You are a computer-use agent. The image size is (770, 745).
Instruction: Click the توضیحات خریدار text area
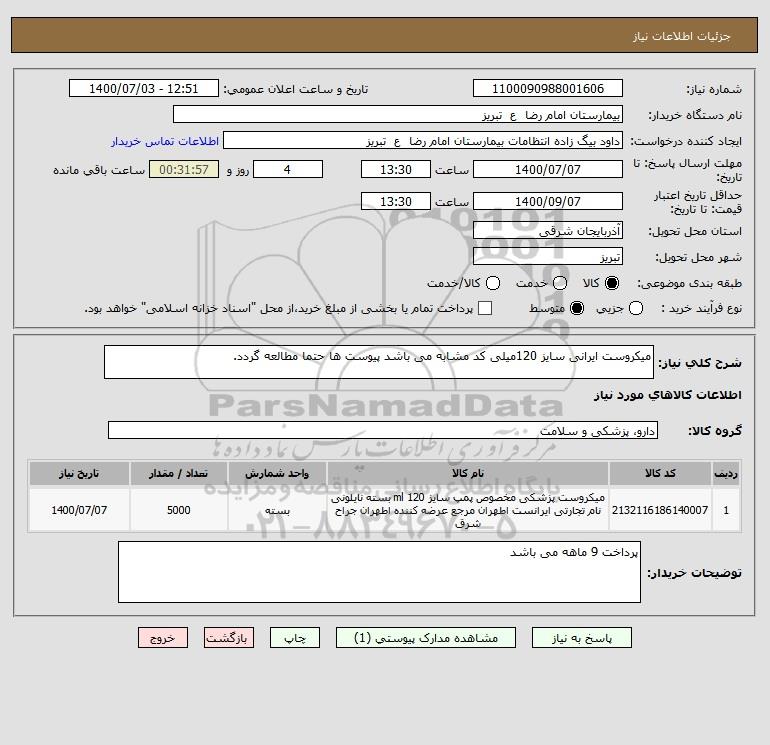379,572
